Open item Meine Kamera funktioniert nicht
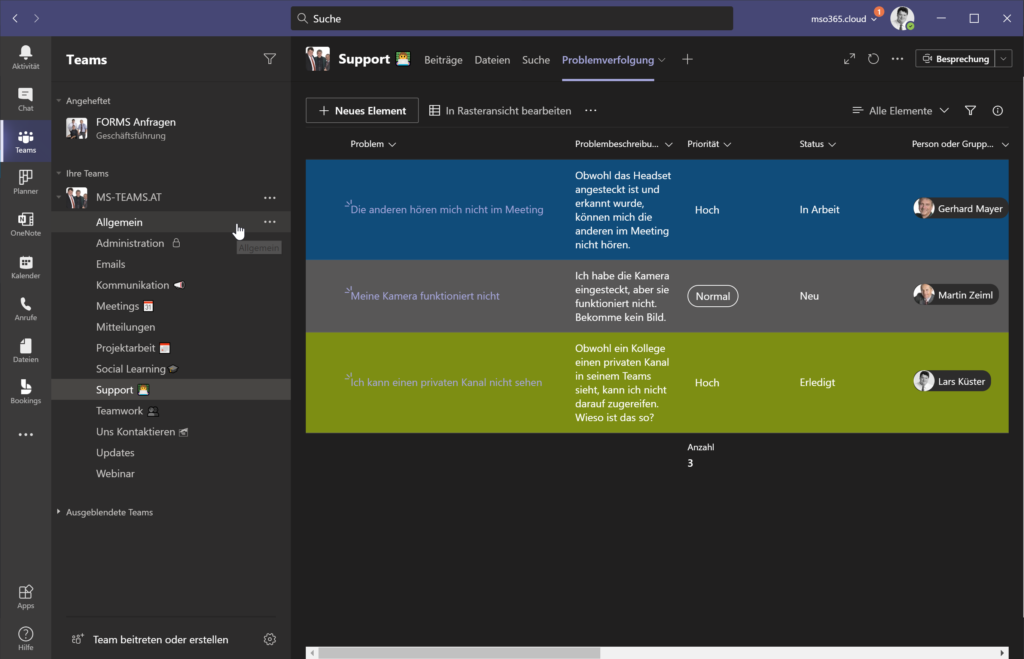The height and width of the screenshot is (659, 1024). [424, 296]
